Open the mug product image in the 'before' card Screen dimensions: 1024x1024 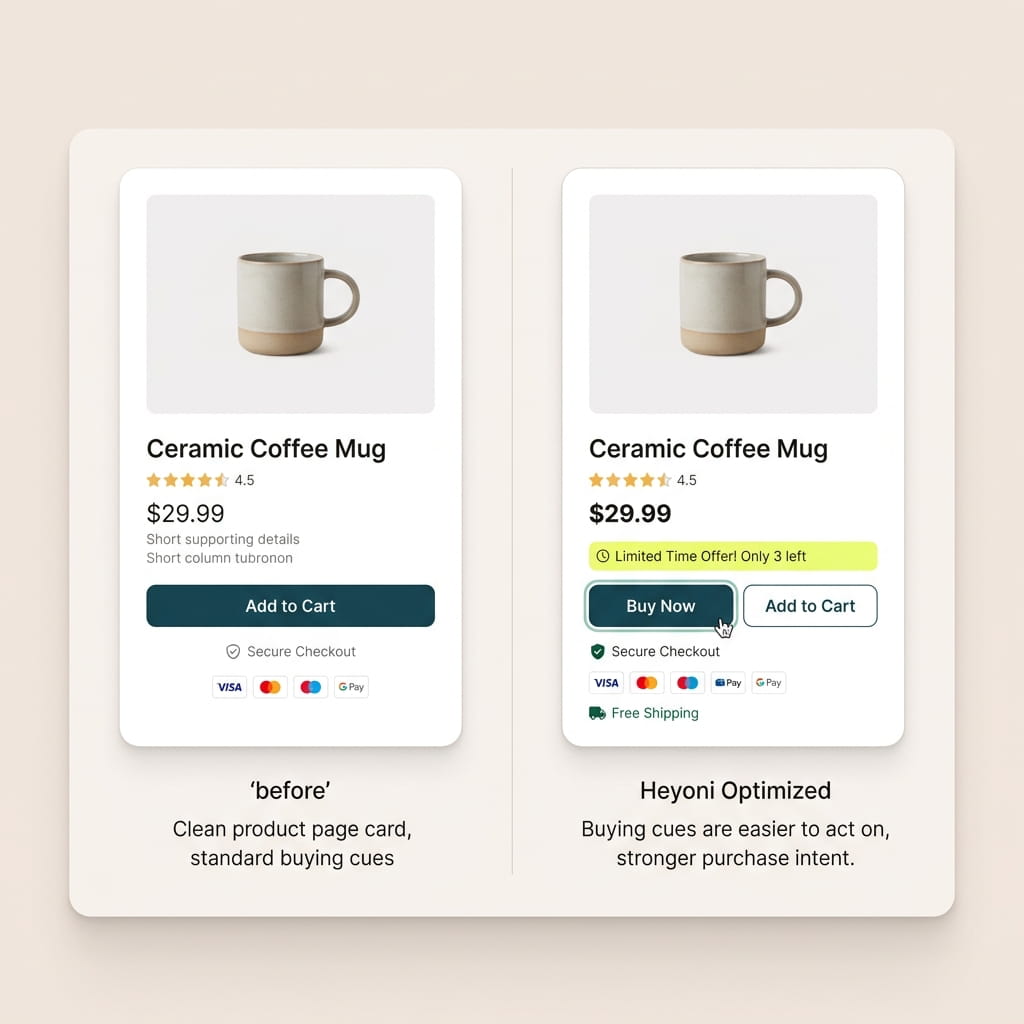[x=290, y=304]
